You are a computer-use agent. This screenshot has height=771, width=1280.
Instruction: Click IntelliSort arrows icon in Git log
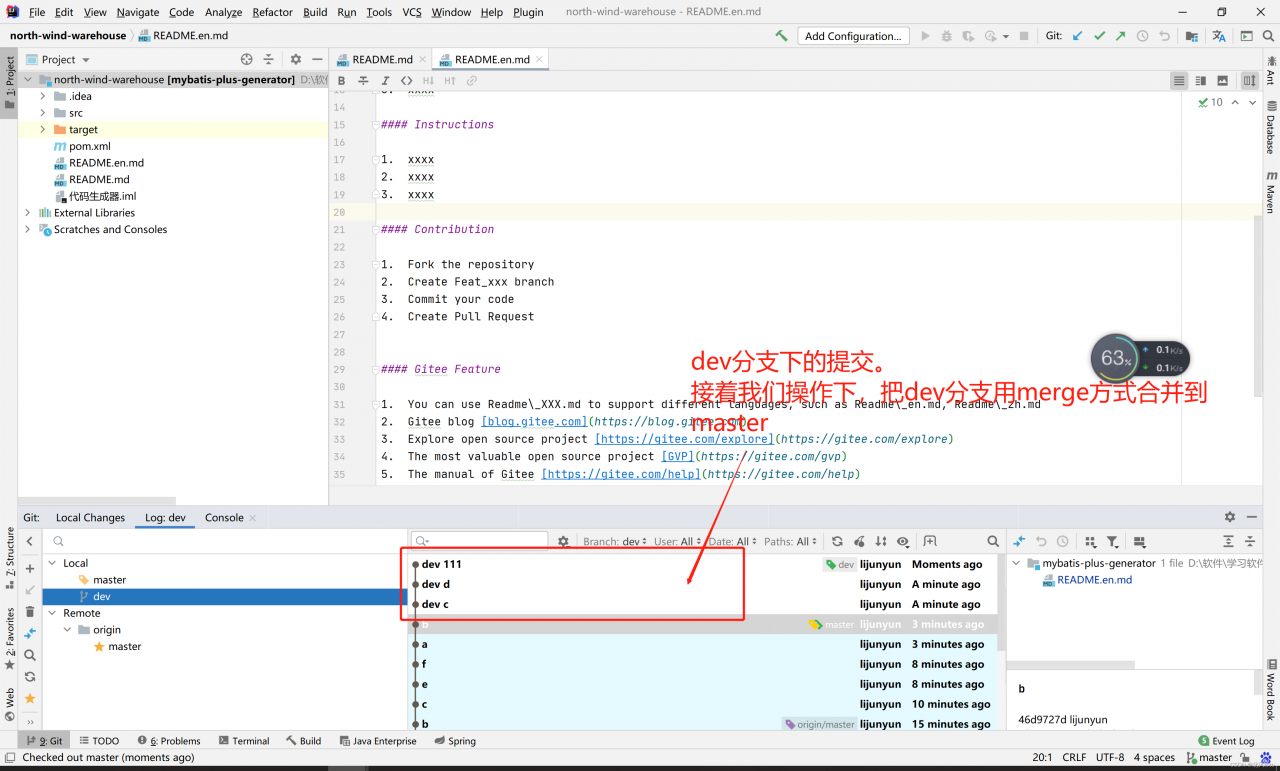click(x=881, y=541)
